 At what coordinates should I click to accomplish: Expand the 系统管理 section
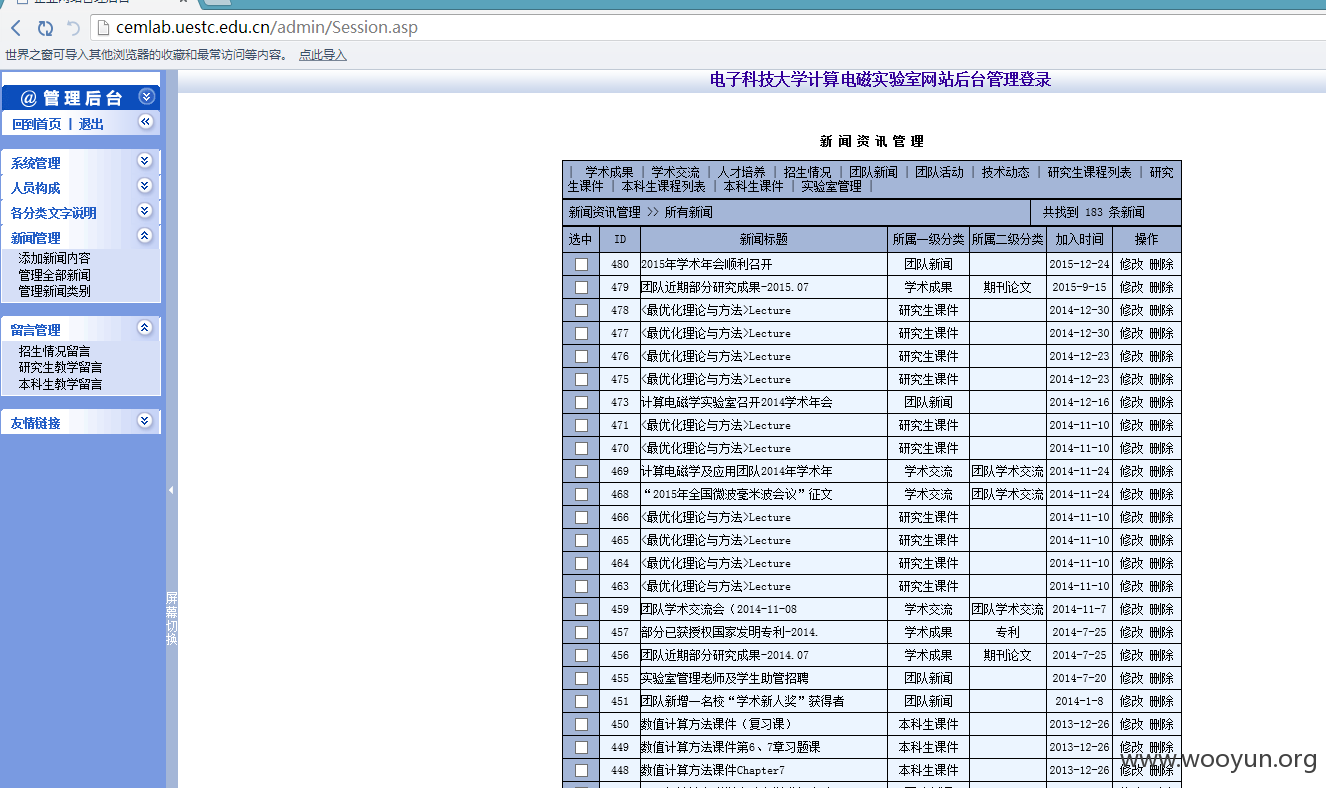click(144, 161)
